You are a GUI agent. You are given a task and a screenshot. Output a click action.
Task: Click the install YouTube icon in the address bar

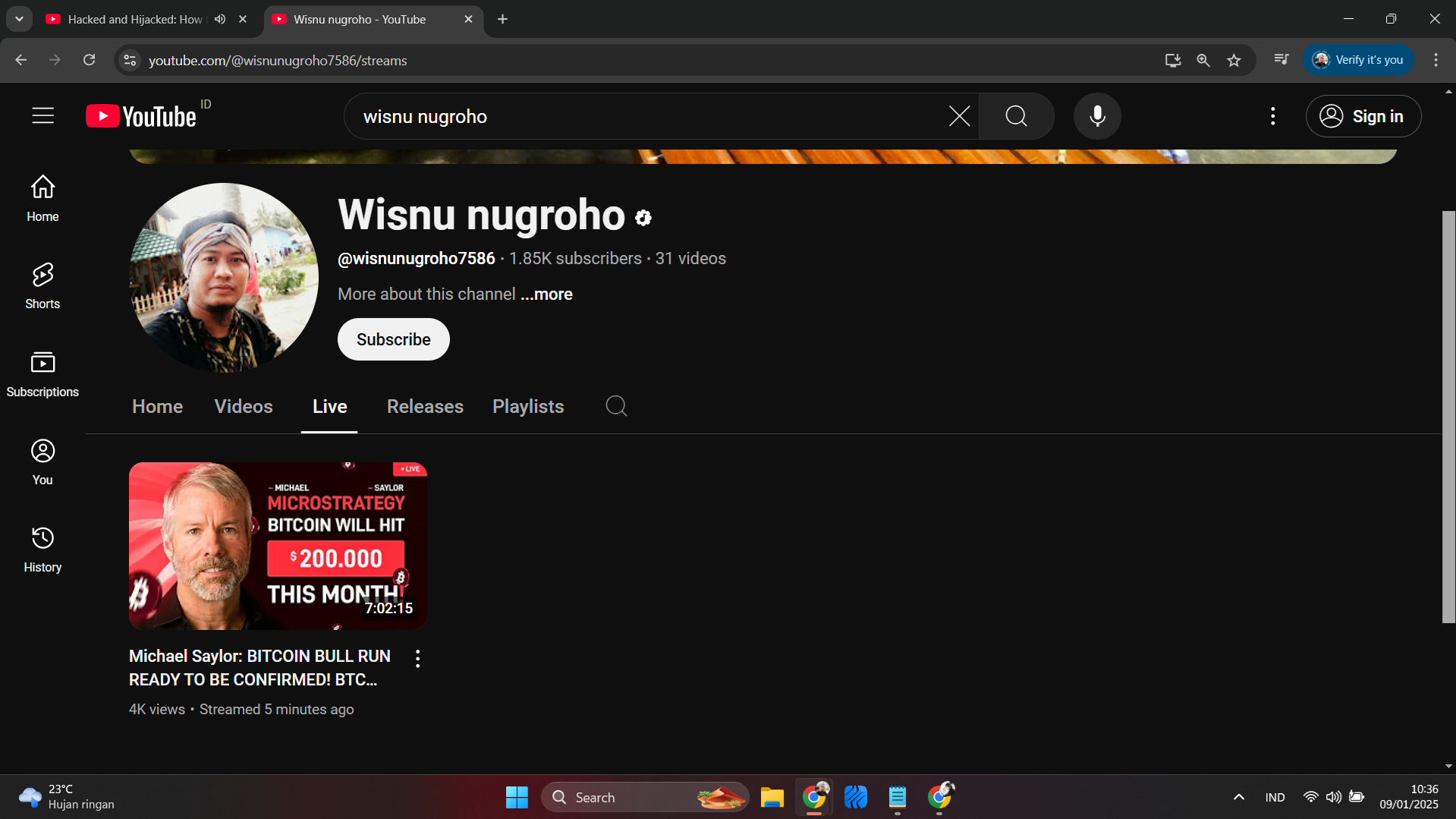pyautogui.click(x=1172, y=60)
